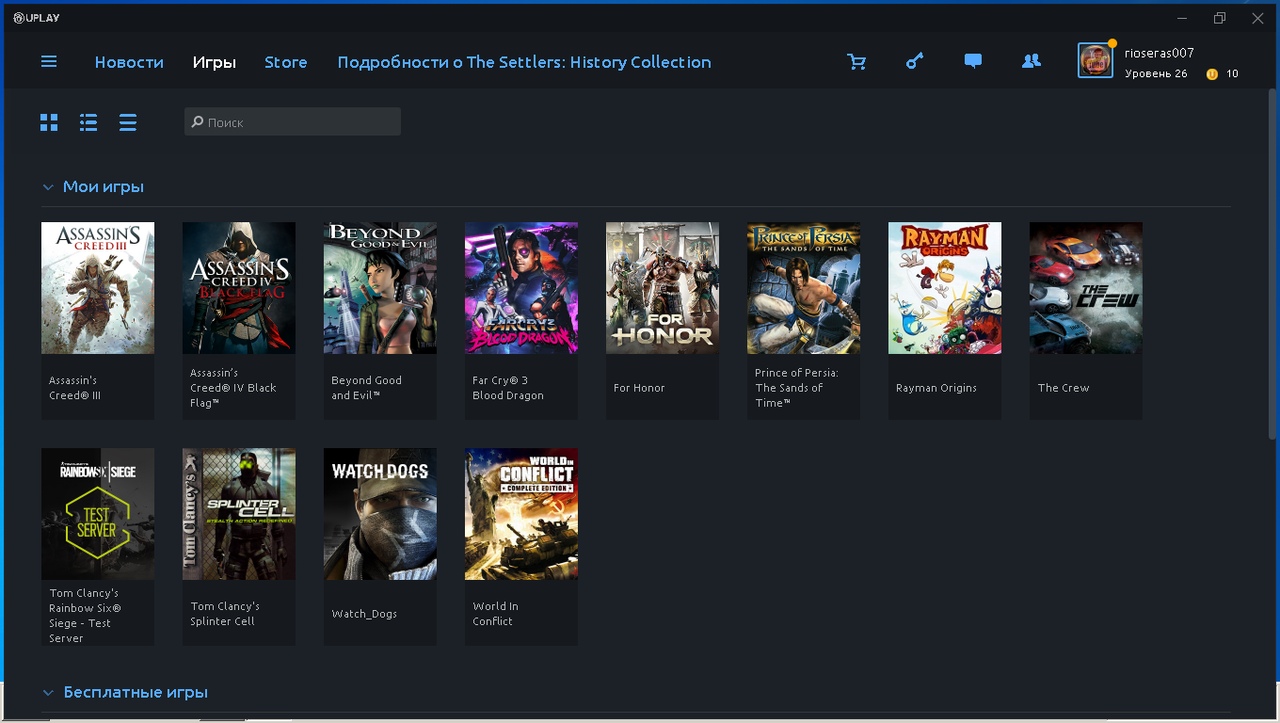Open the chat messages icon

pyautogui.click(x=972, y=62)
